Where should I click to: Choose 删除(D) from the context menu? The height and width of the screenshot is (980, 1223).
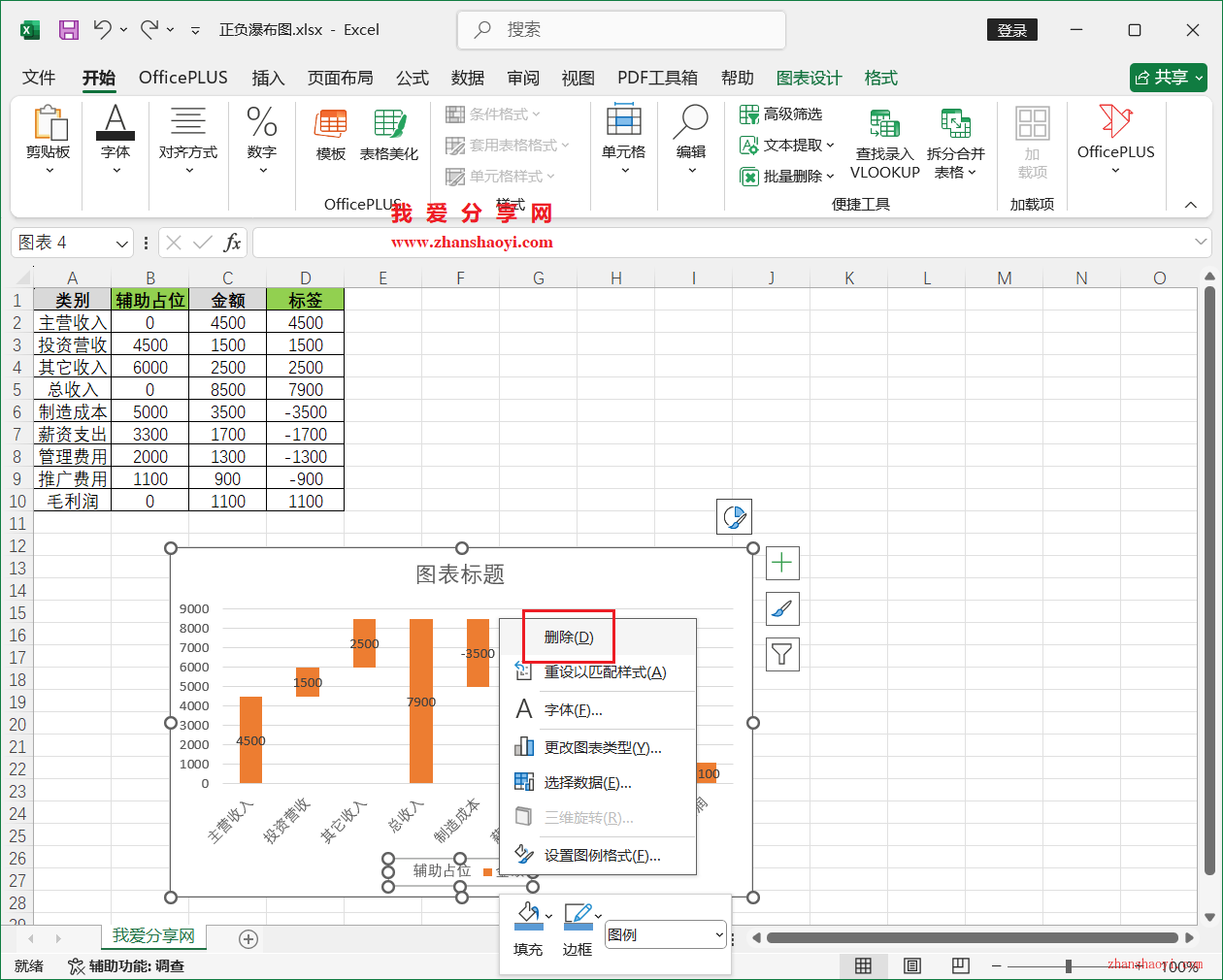coord(568,637)
